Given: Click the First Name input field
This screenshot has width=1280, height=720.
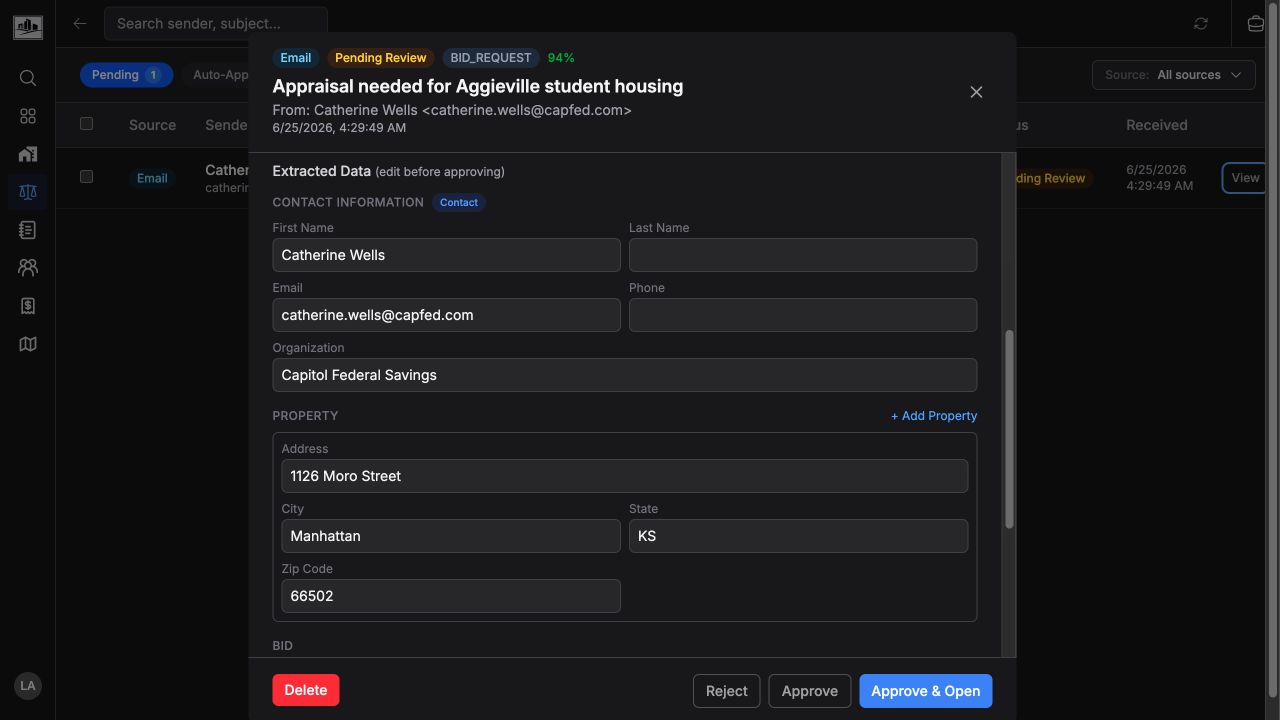Looking at the screenshot, I should pos(446,255).
